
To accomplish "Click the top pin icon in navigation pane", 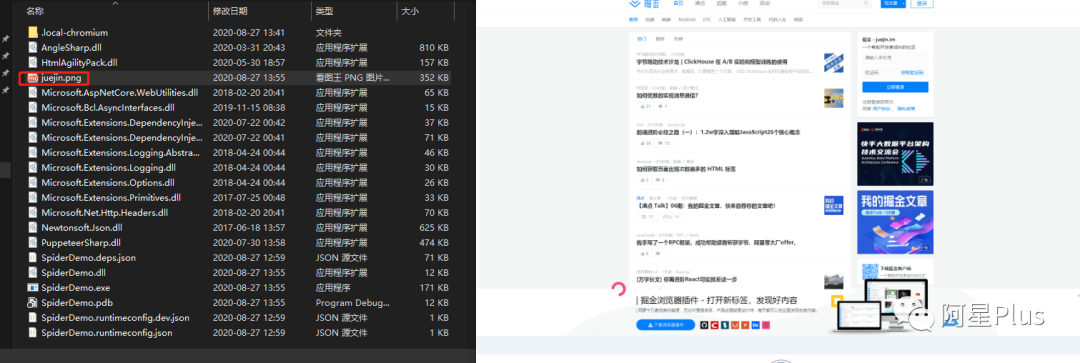I will (6, 39).
